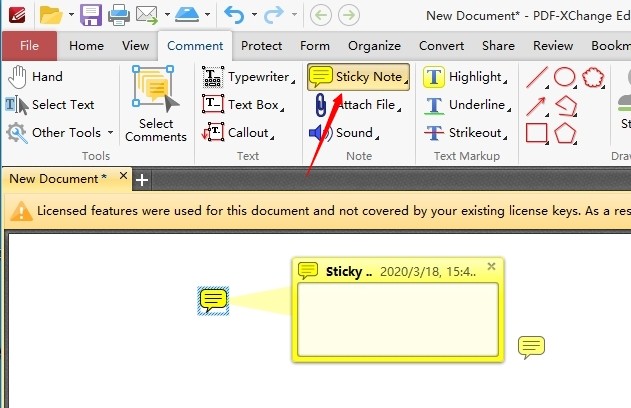Expand the Scan dropdown arrow
Viewport: 631px width, 408px height.
[207, 15]
